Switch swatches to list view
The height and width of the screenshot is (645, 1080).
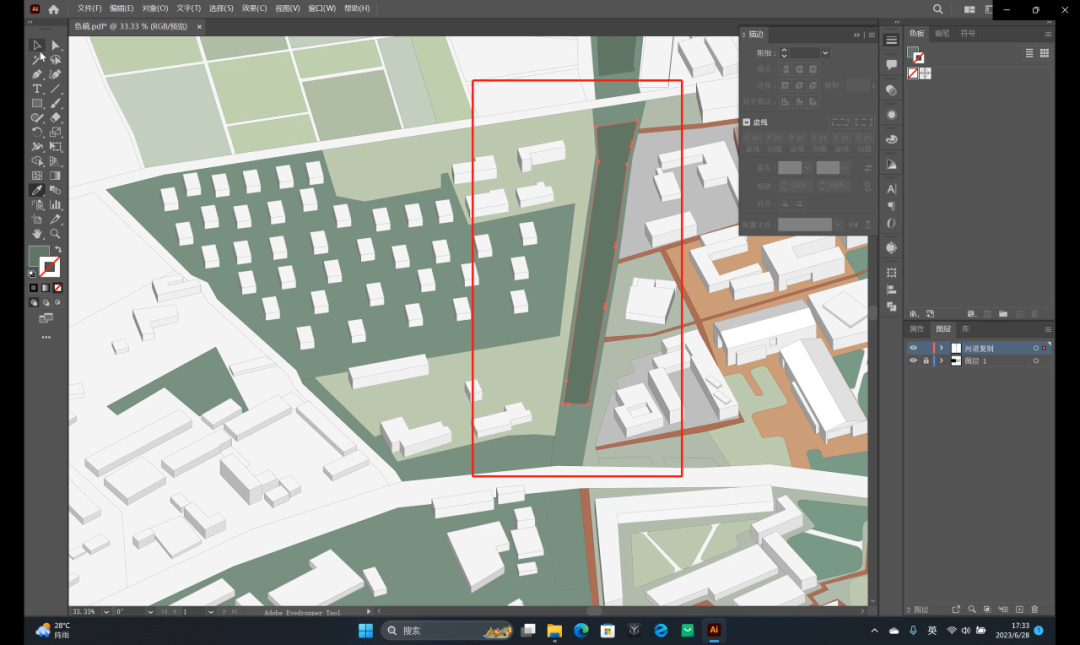coord(1029,53)
